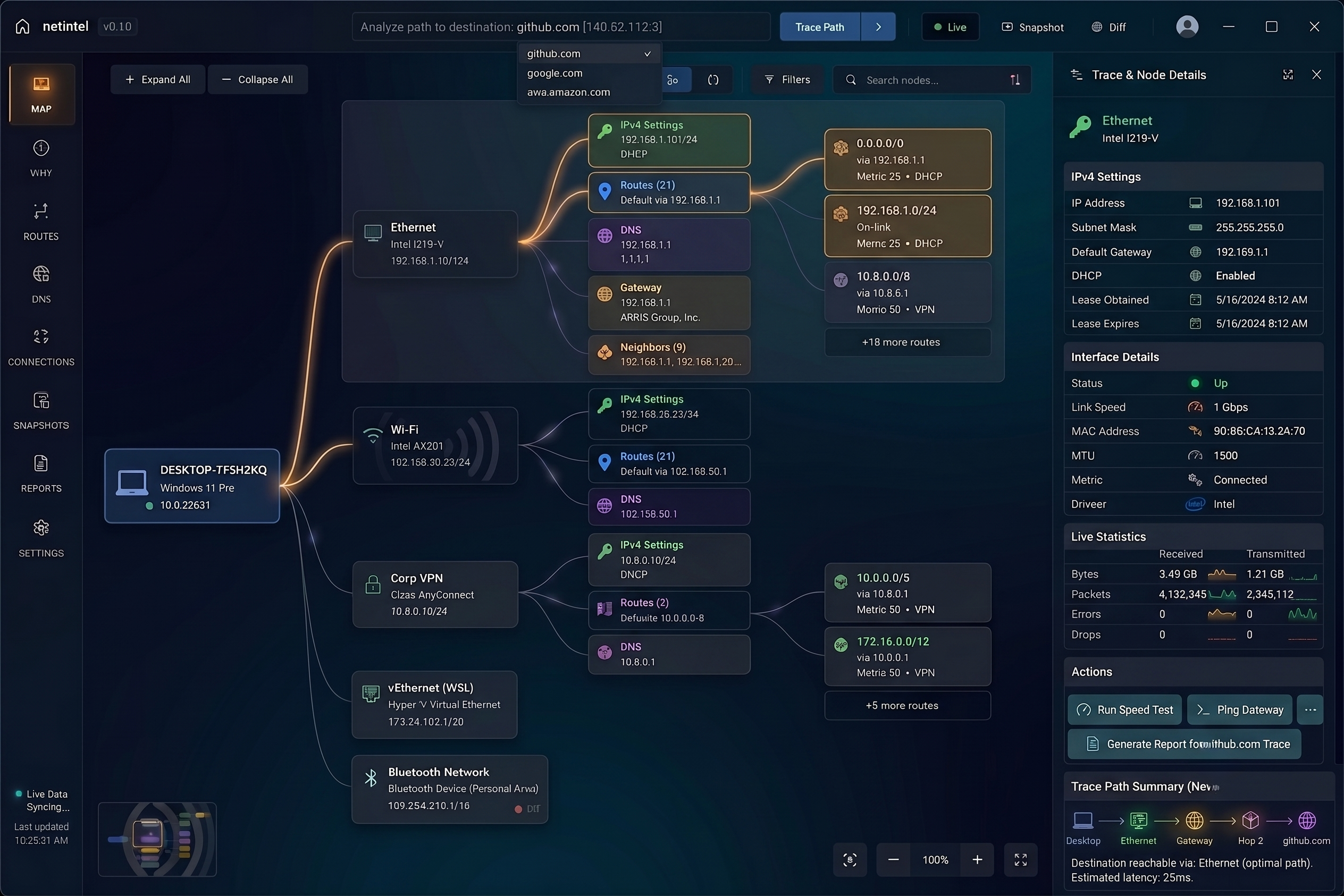Click the pin icon on Ethernet Routes (21)
The image size is (1344, 896).
pos(605,191)
